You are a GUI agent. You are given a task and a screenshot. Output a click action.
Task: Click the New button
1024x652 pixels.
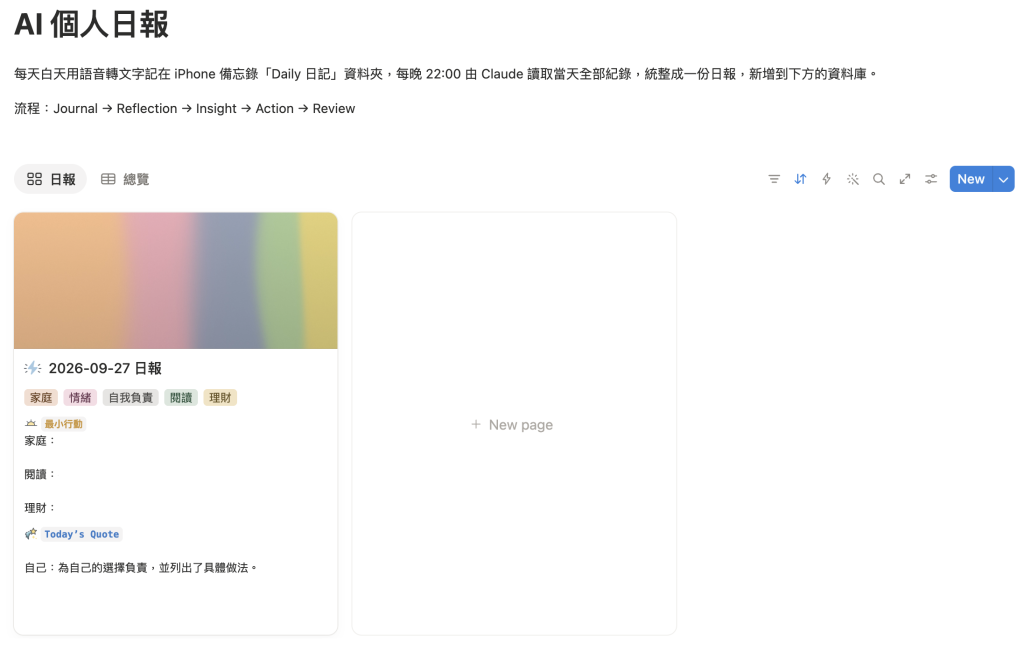click(x=970, y=179)
